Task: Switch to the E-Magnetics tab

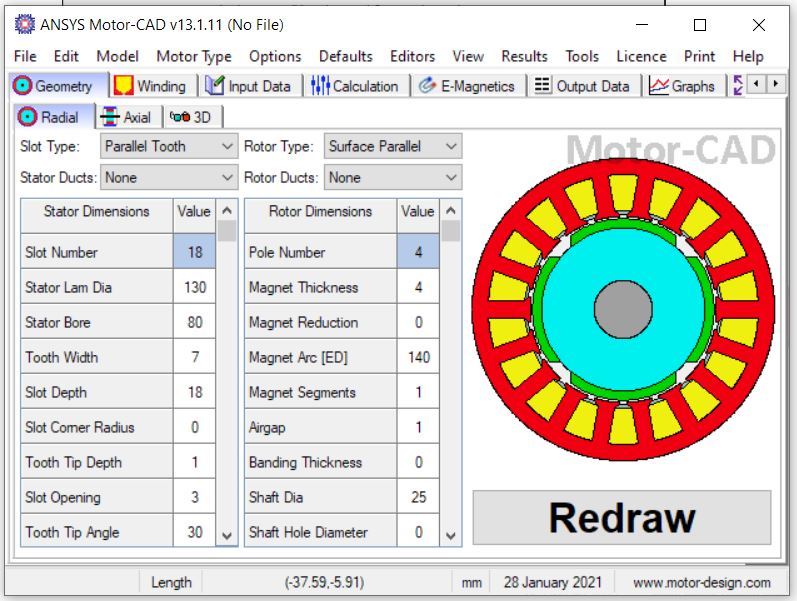Action: pyautogui.click(x=468, y=86)
